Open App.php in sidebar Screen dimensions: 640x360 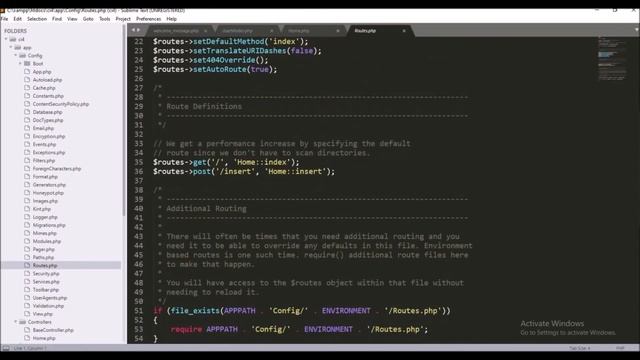[x=42, y=72]
